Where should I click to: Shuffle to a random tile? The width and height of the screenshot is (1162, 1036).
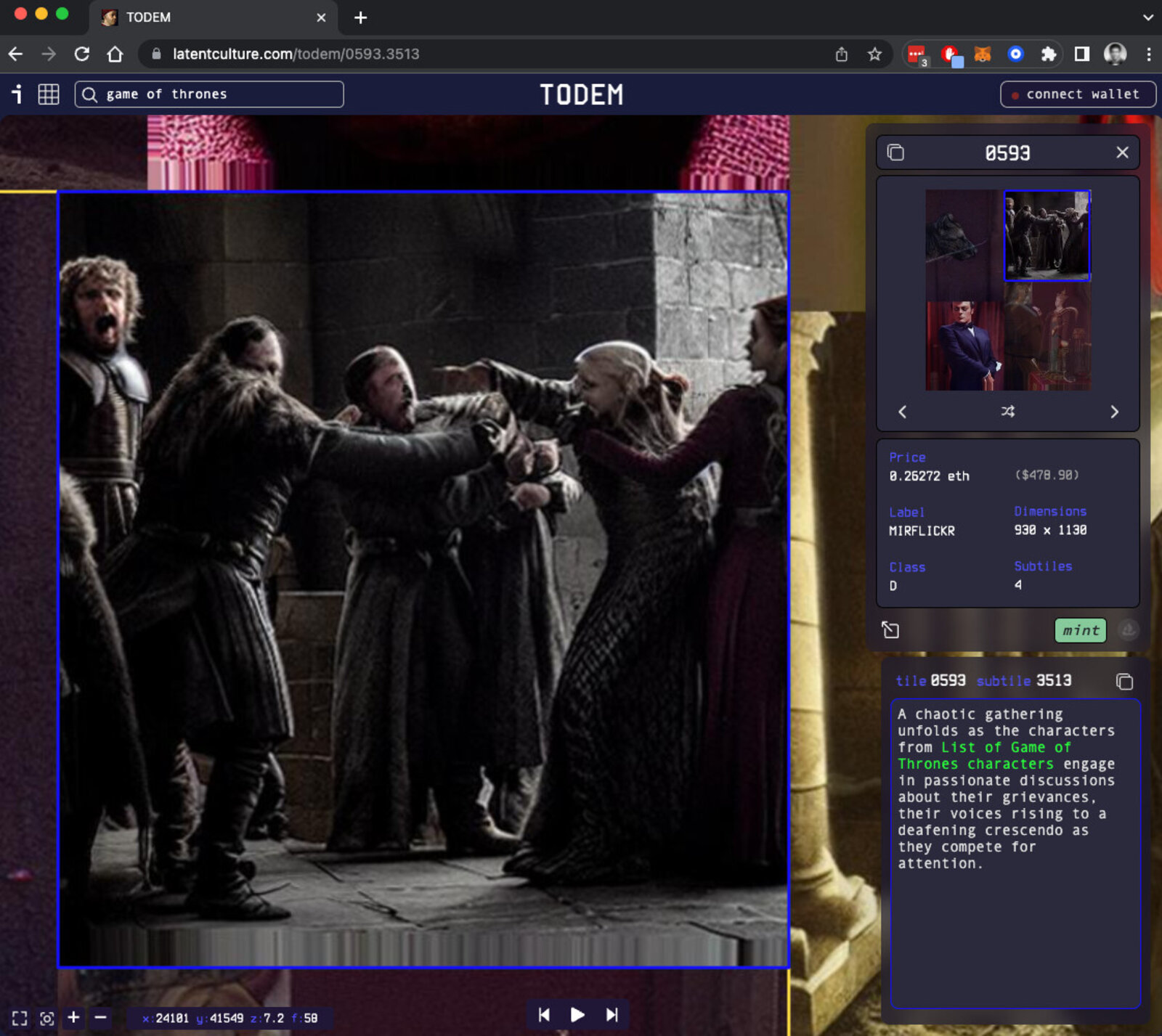(1007, 412)
